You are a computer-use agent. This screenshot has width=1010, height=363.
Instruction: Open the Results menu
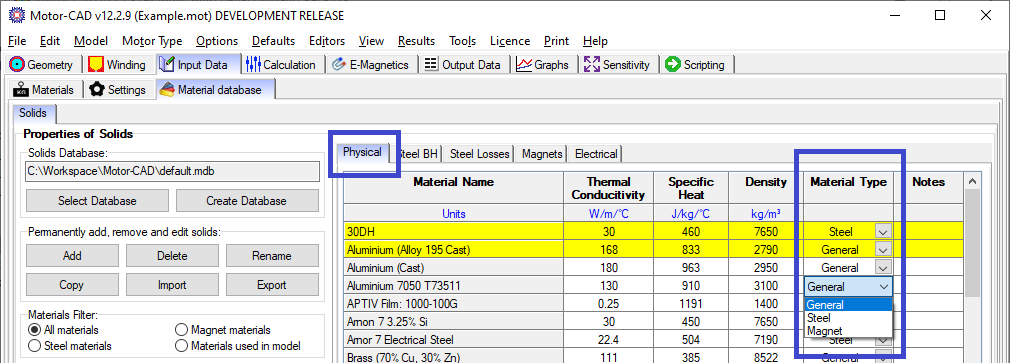(416, 41)
